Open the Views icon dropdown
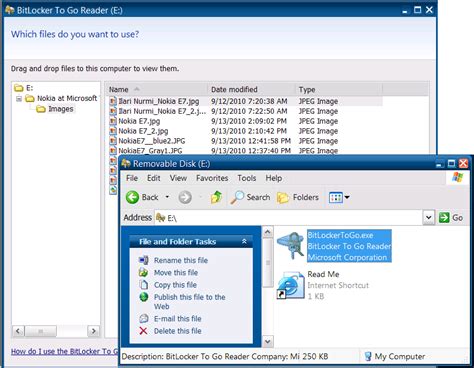Viewport: 474px width, 368px height. click(x=339, y=197)
